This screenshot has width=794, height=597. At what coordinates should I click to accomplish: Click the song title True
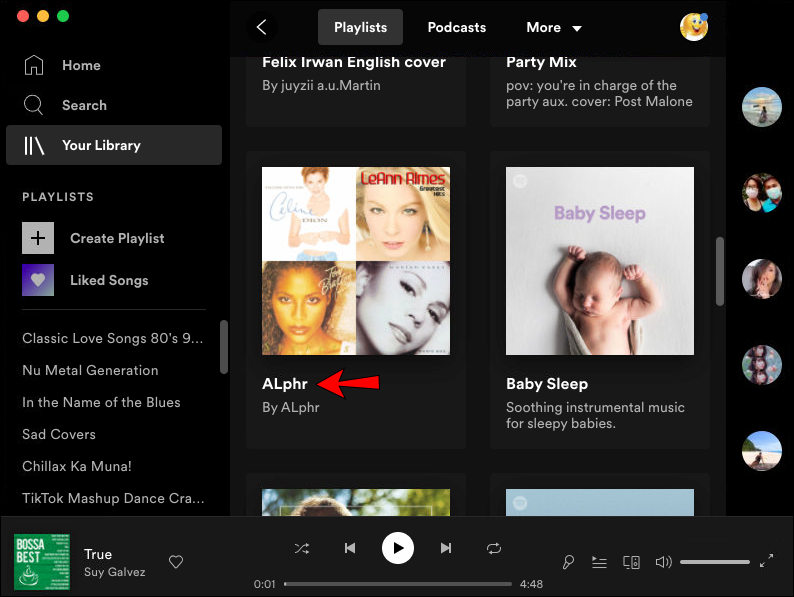pos(98,554)
